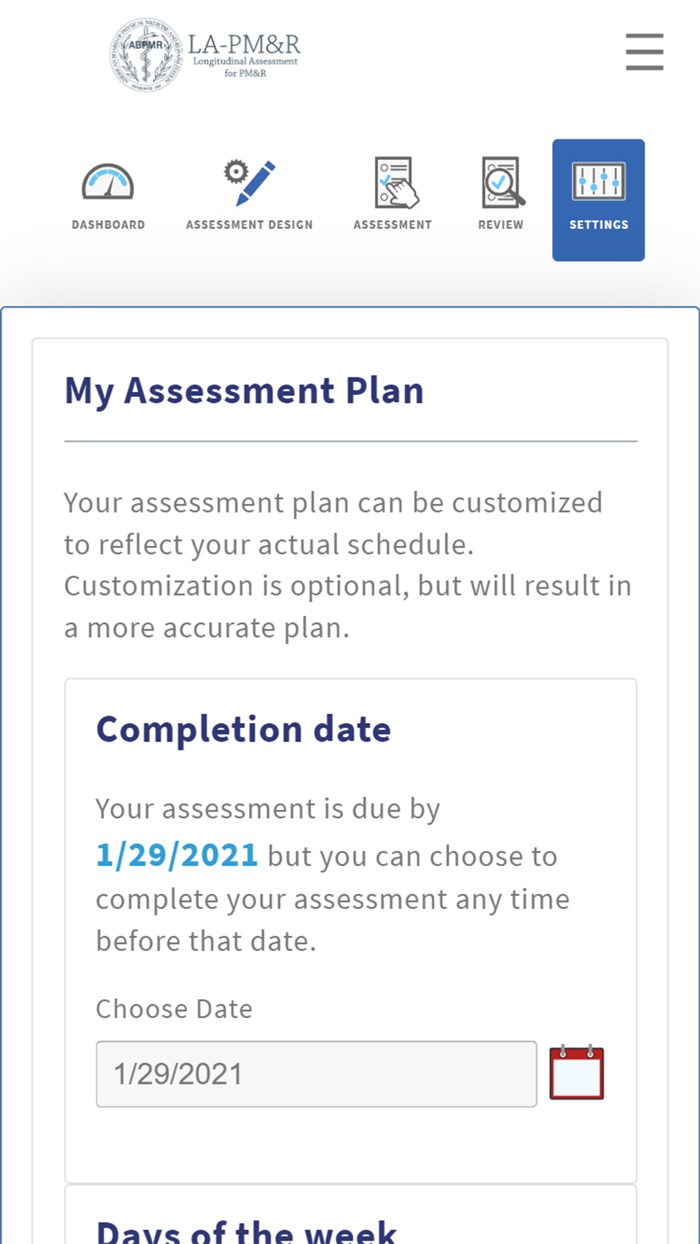Open the hamburger navigation menu

tap(644, 52)
